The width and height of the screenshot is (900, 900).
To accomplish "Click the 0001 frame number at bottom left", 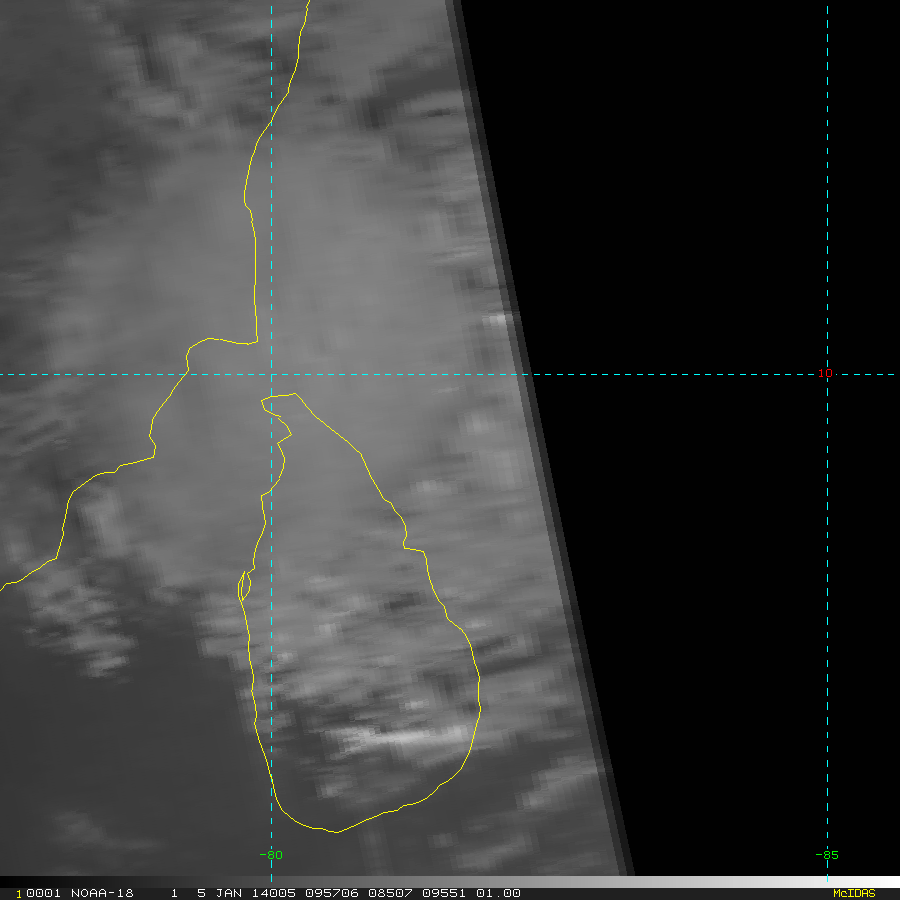I will click(38, 893).
